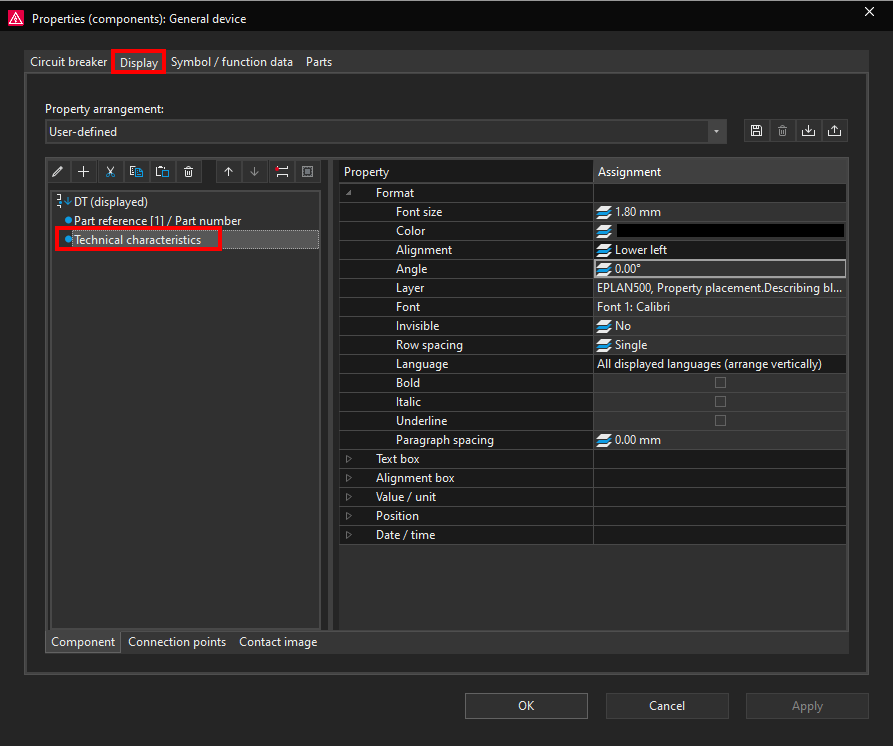Switch to the Parts tab
The width and height of the screenshot is (893, 746).
[x=319, y=62]
